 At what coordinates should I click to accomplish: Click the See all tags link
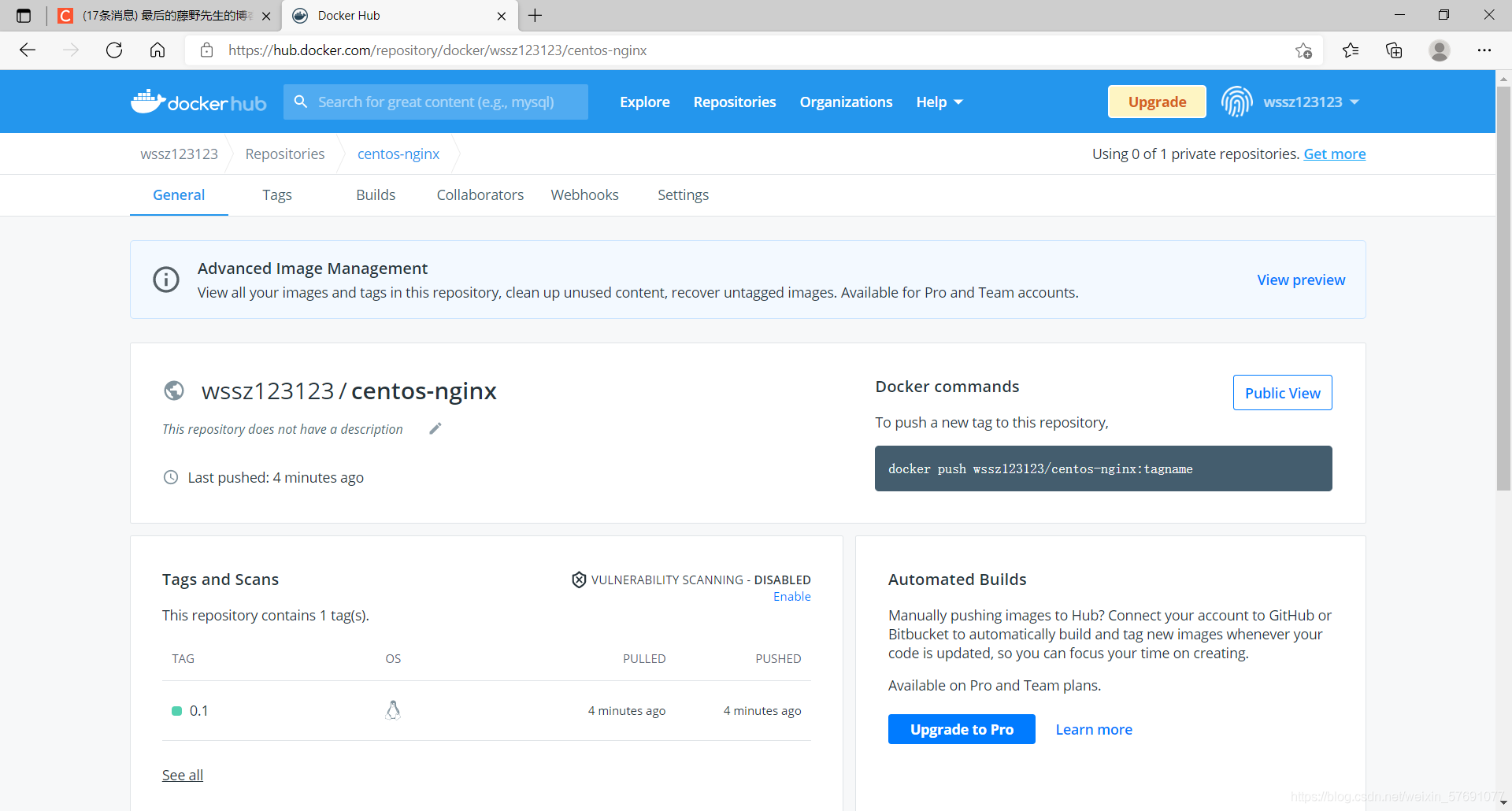183,775
